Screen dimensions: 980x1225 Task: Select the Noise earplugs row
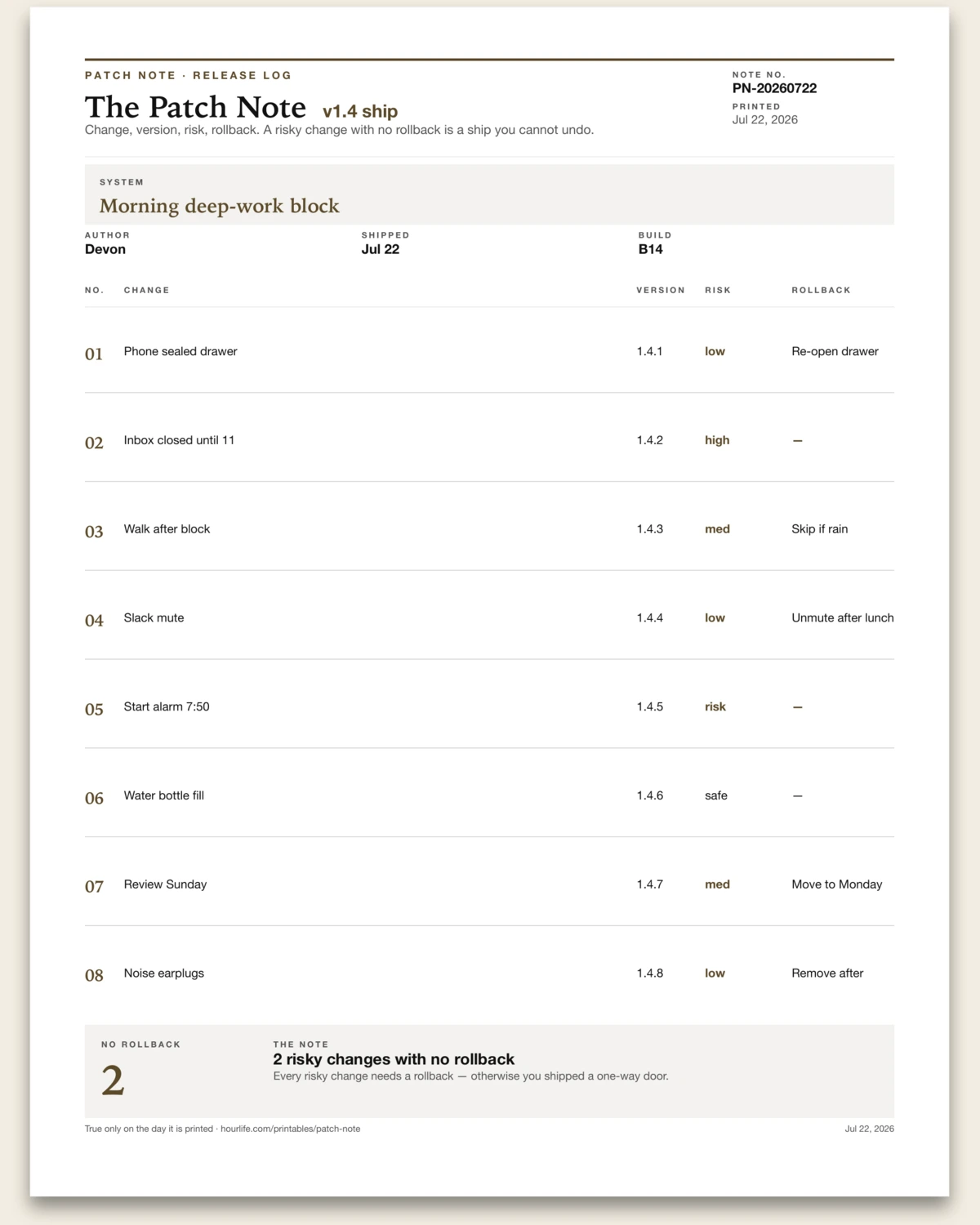tap(489, 973)
